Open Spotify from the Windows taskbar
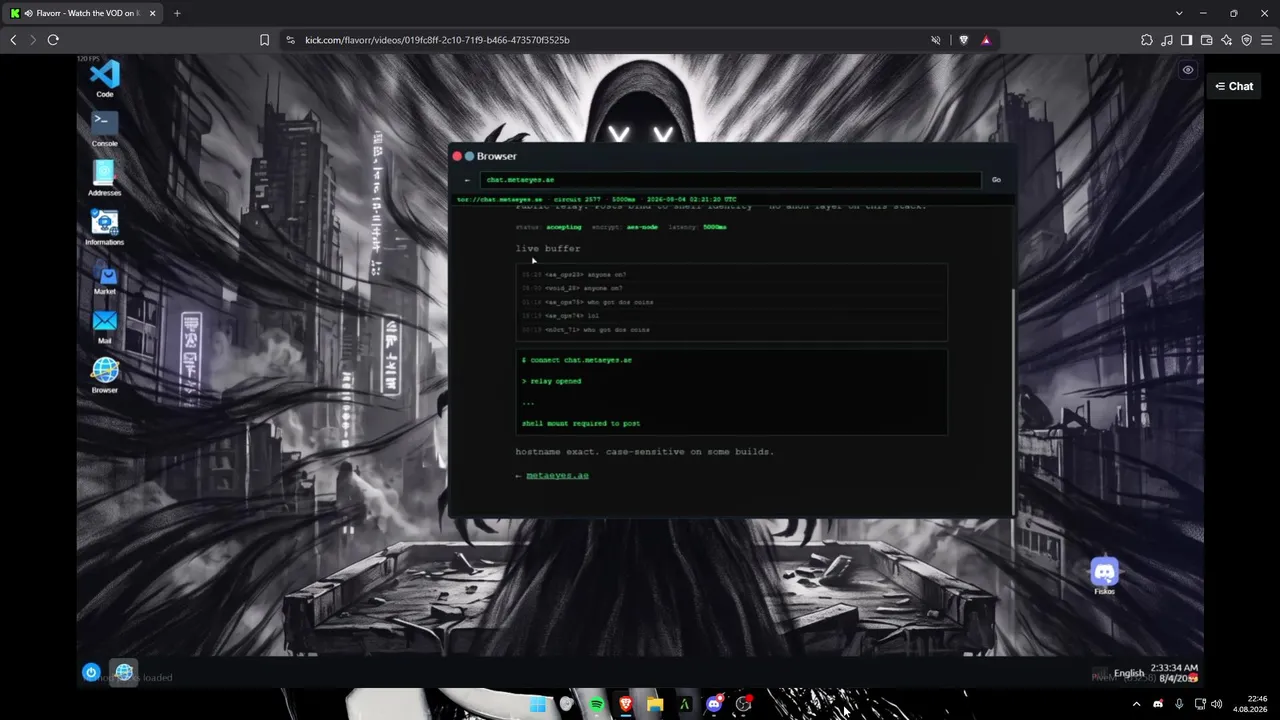The height and width of the screenshot is (720, 1280). click(596, 704)
